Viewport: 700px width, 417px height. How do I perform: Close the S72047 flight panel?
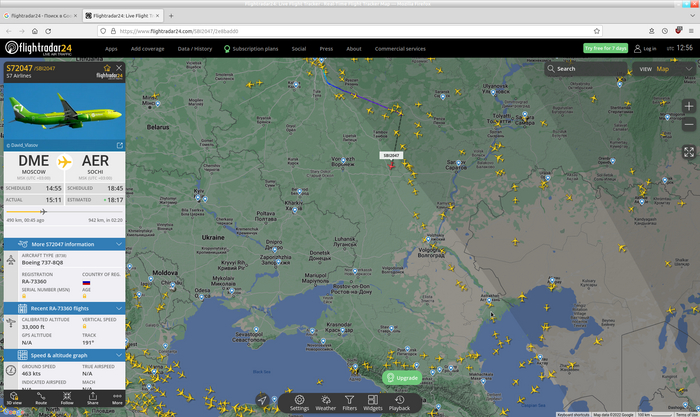pyautogui.click(x=119, y=68)
